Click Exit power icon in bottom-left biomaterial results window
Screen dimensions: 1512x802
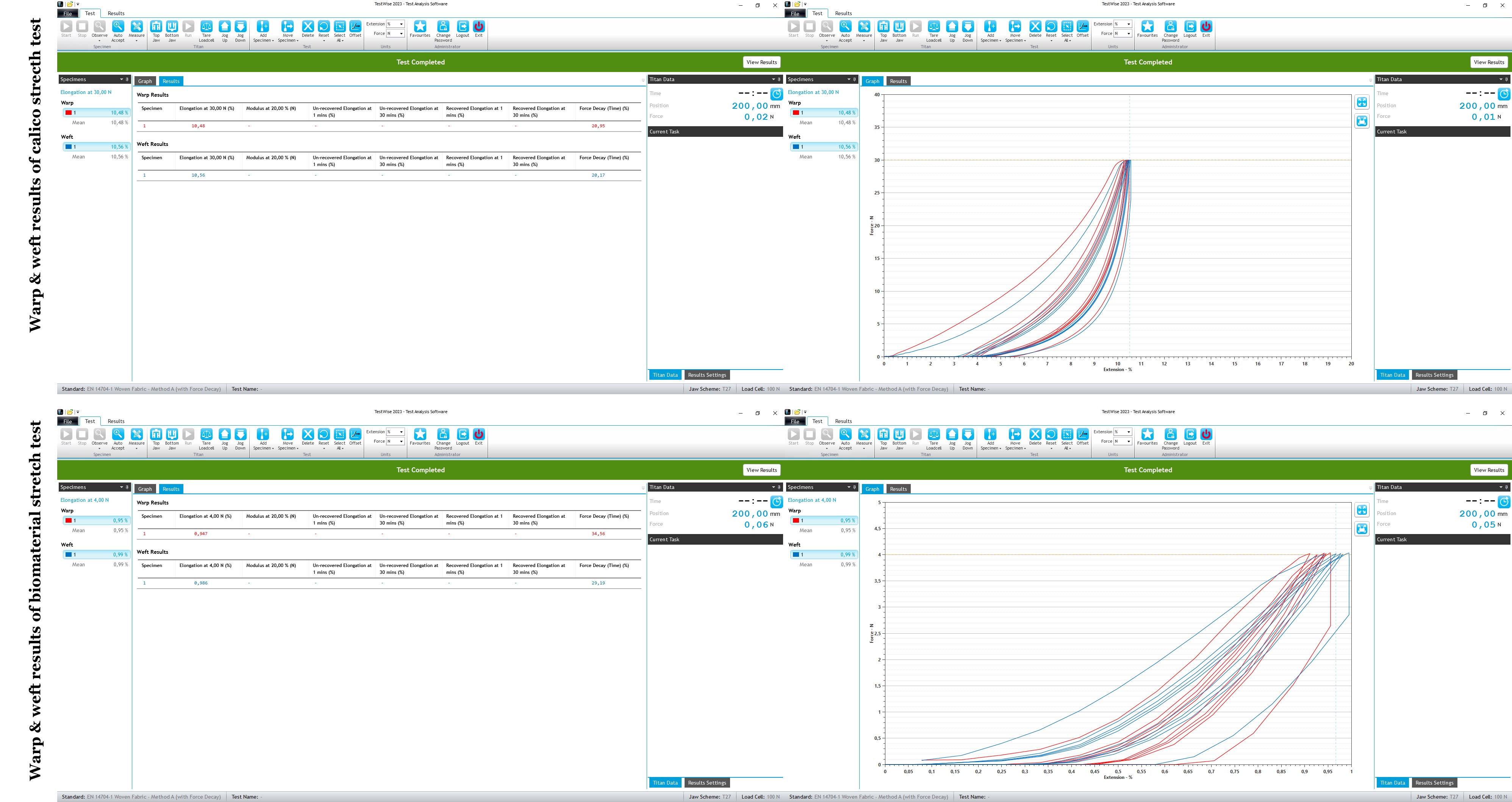coord(479,434)
